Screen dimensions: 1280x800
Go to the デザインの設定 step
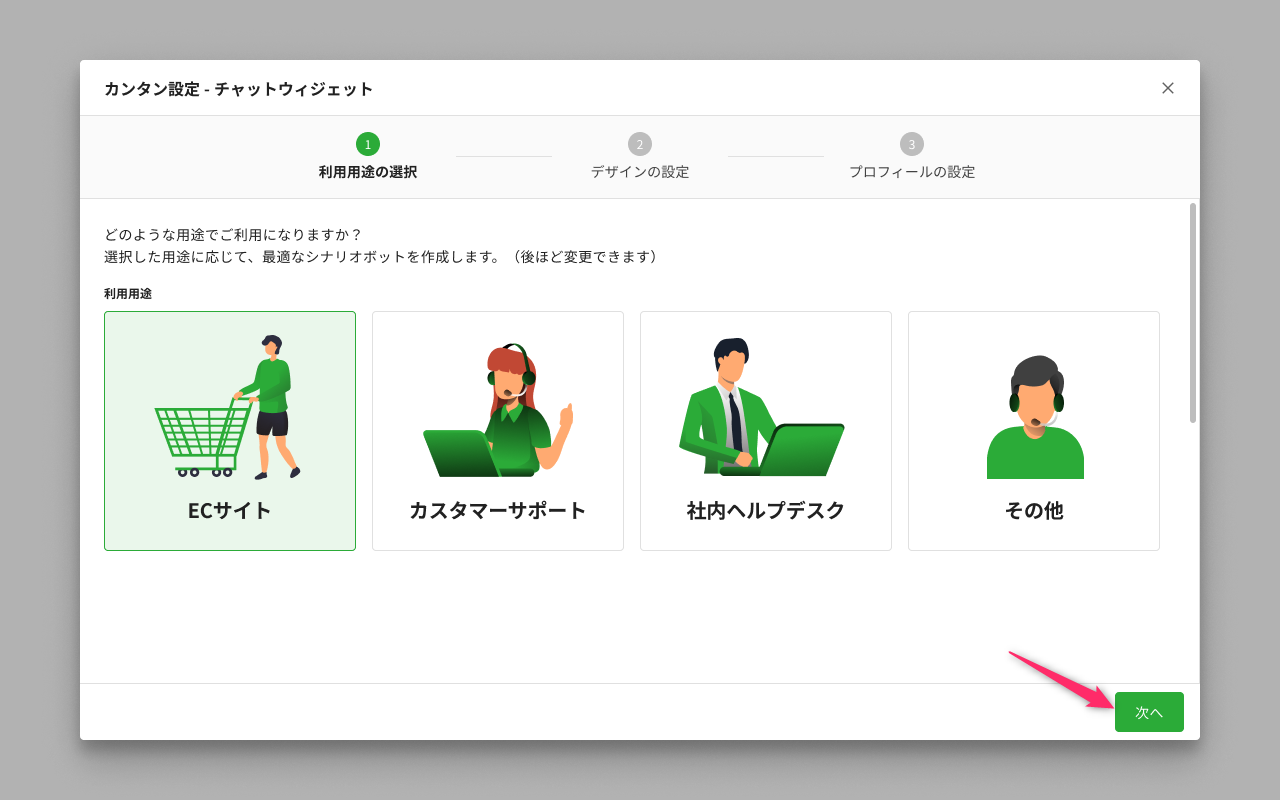640,172
